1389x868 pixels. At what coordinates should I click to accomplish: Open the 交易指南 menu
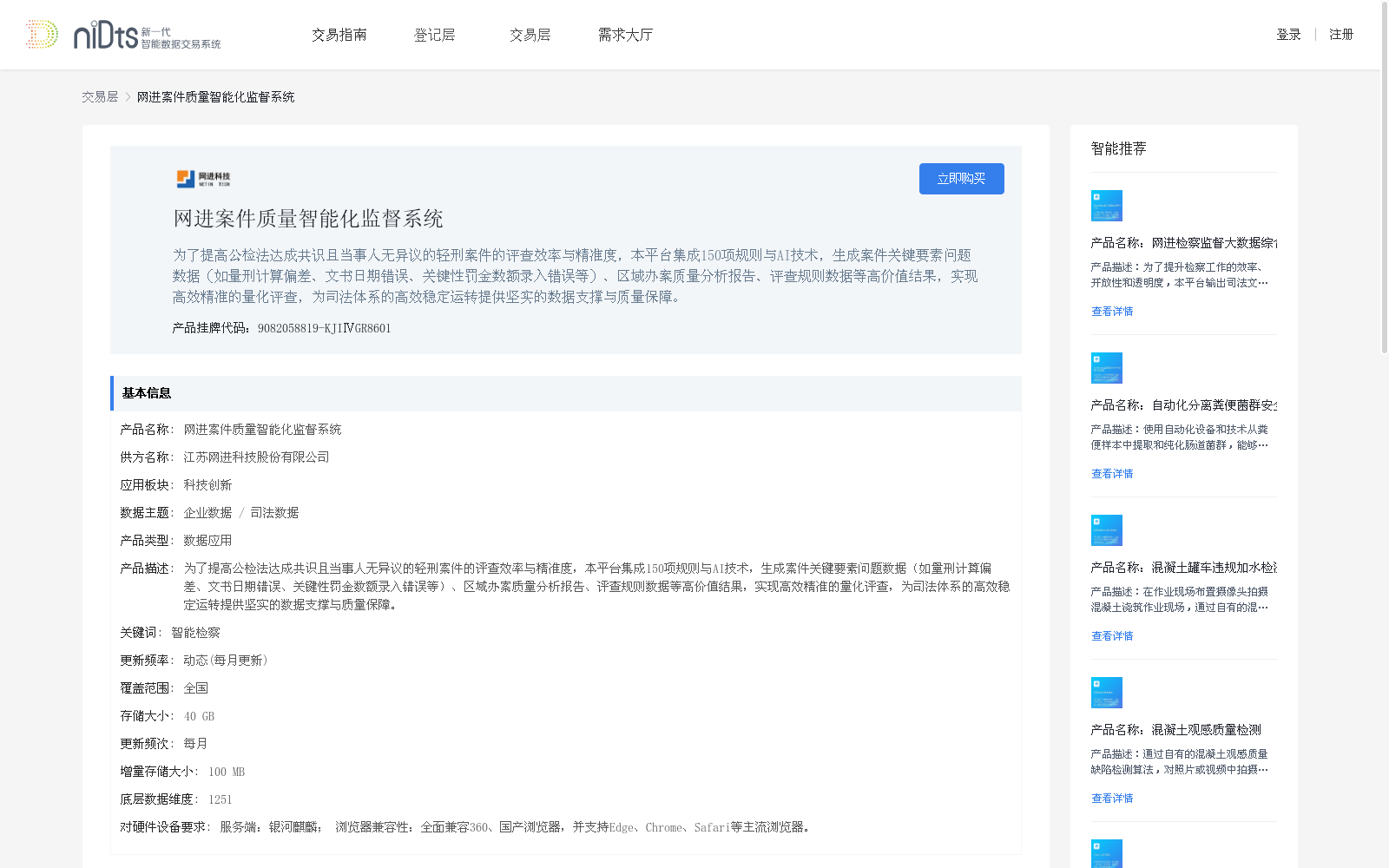pyautogui.click(x=339, y=35)
